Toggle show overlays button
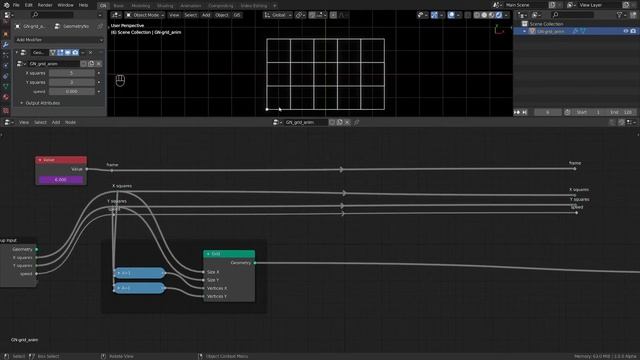640x360 pixels. [451, 15]
